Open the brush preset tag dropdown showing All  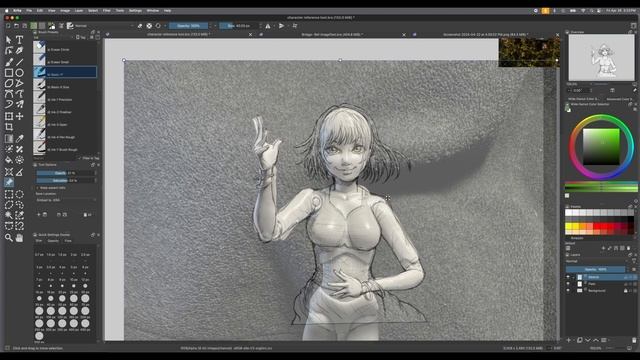[53, 37]
